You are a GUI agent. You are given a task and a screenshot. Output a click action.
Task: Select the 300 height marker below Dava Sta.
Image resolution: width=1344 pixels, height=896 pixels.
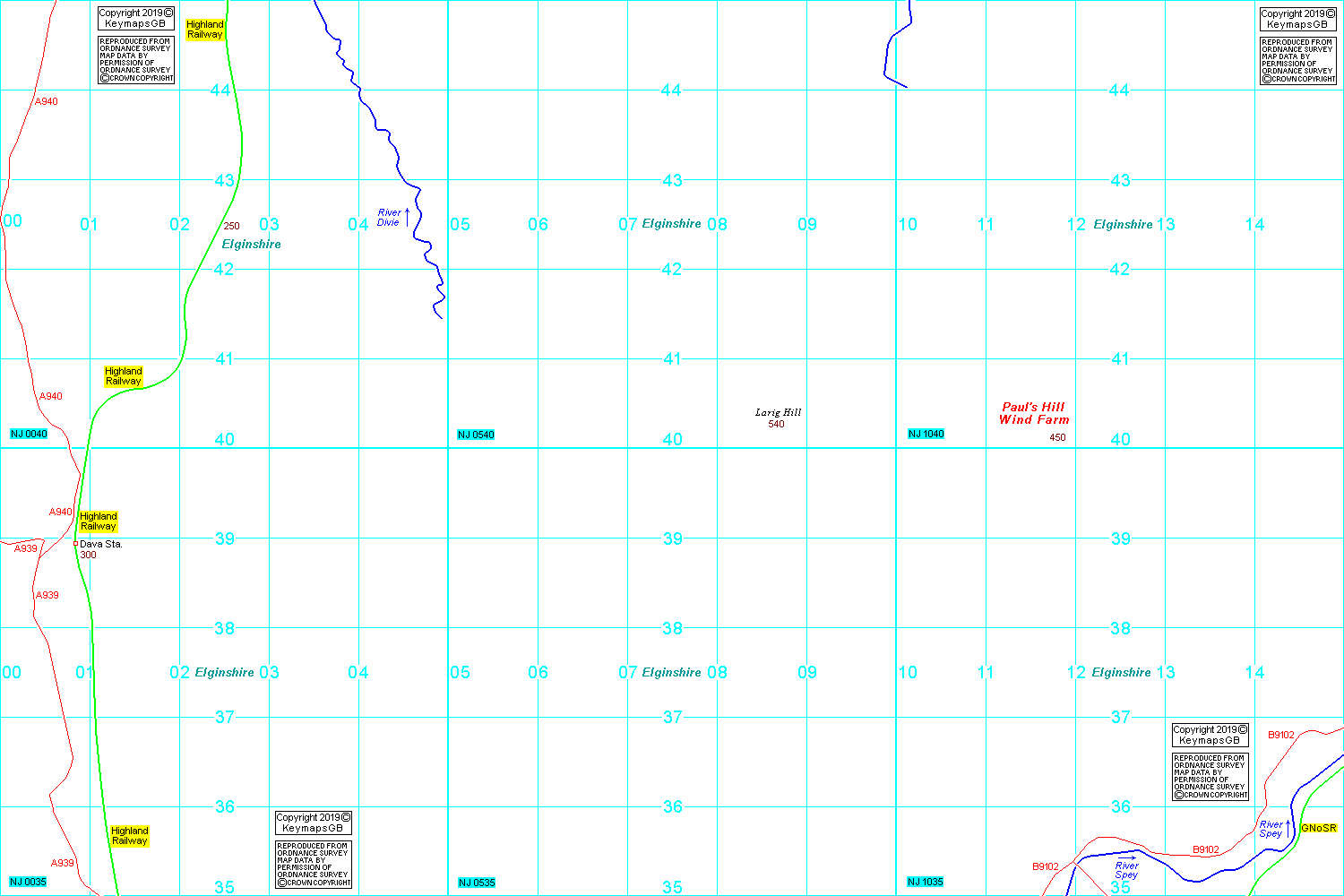point(88,556)
